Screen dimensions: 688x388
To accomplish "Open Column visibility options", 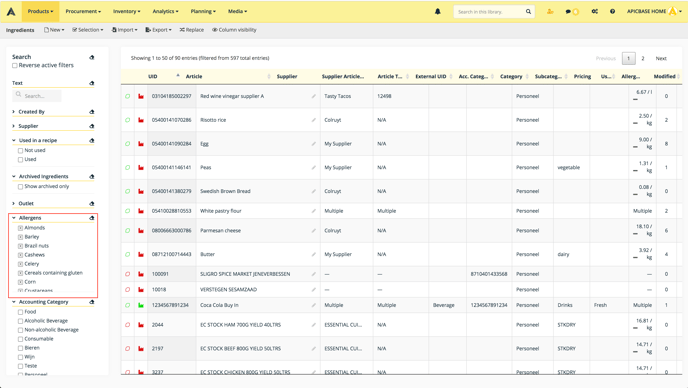I will [234, 30].
